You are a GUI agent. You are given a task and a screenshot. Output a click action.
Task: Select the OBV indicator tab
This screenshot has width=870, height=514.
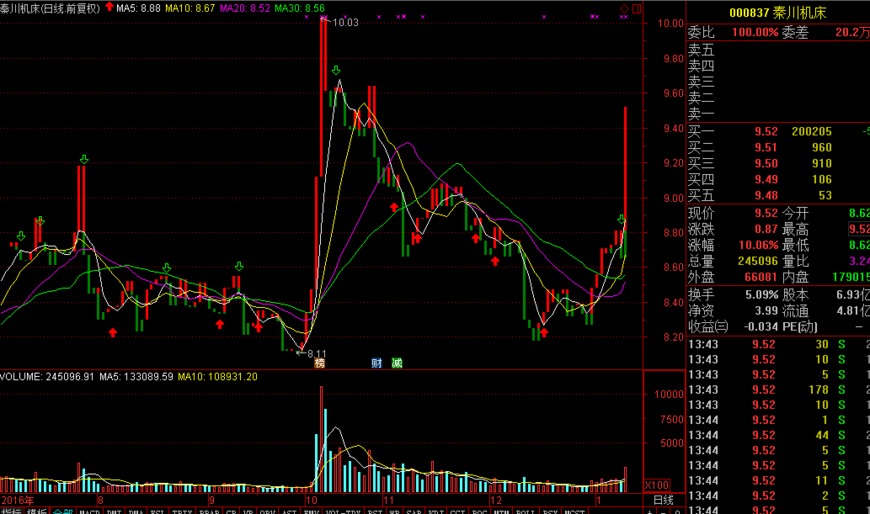coord(267,511)
